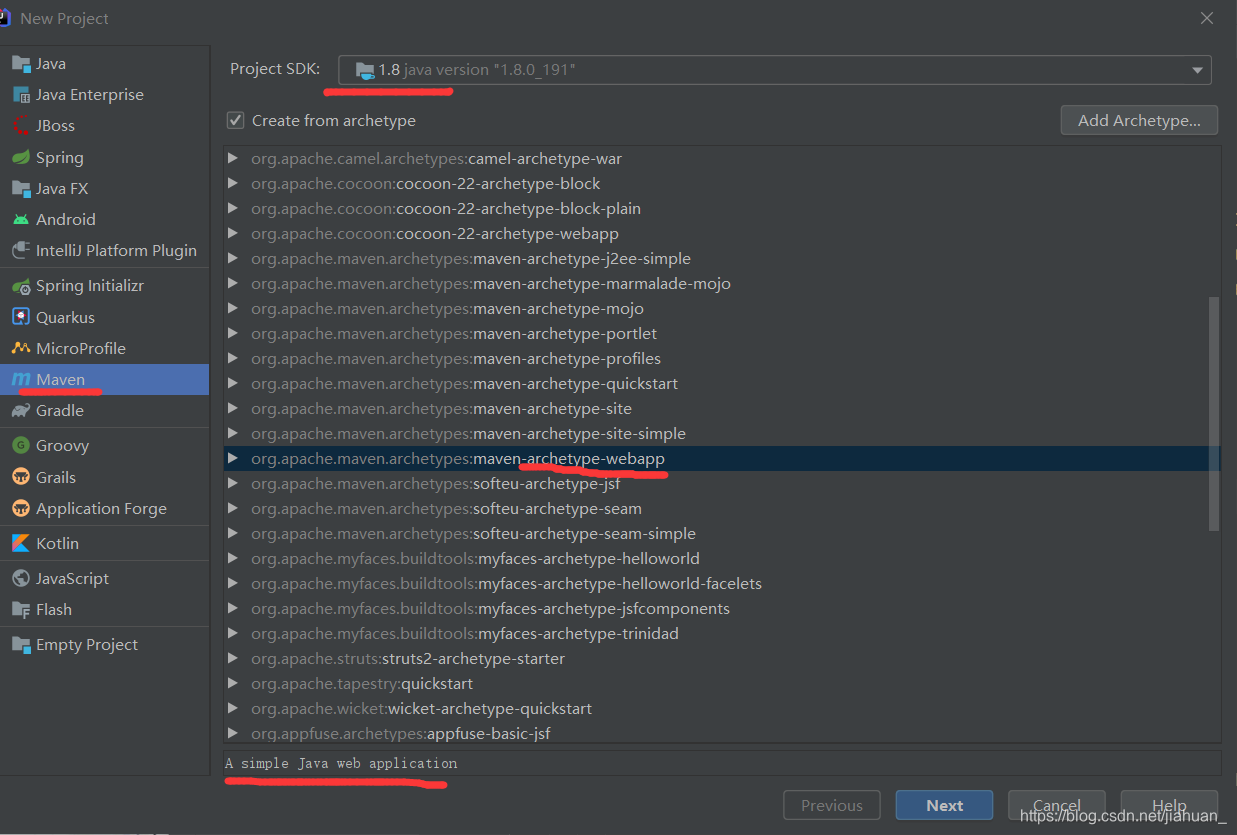Select maven-archetype-mojo row
1237x835 pixels.
(x=721, y=309)
